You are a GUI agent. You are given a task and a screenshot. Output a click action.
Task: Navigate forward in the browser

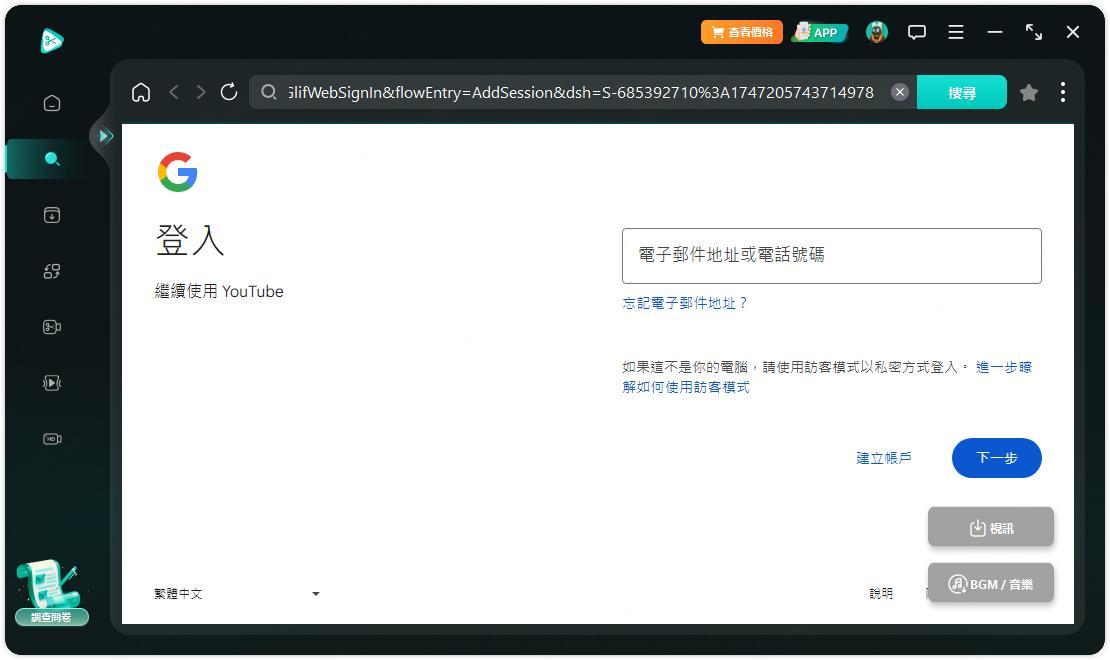pyautogui.click(x=201, y=92)
